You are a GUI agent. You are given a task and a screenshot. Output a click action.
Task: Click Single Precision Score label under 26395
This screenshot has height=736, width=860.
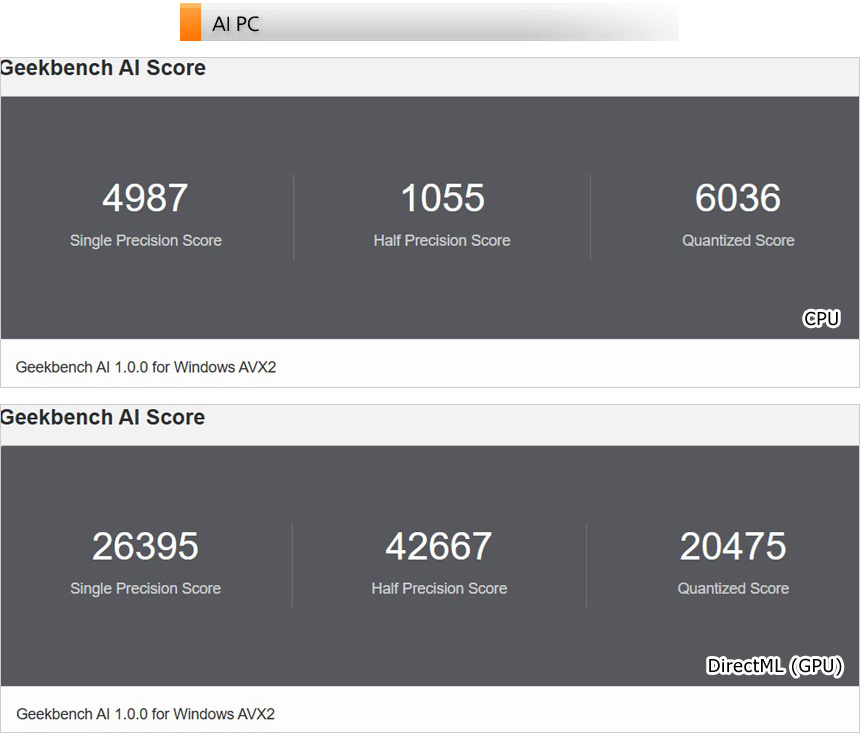tap(145, 588)
